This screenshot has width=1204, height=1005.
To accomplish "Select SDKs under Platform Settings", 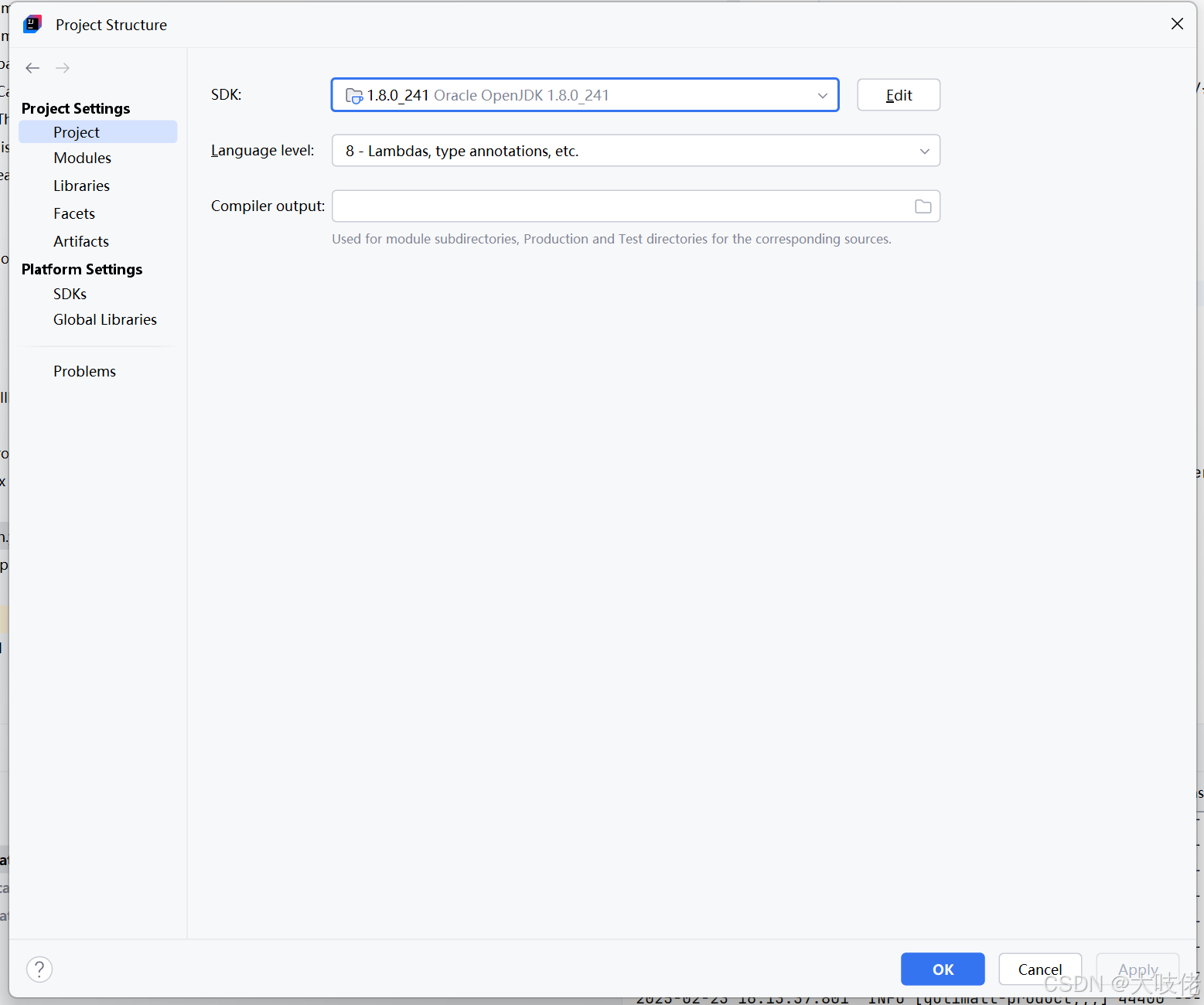I will (70, 294).
